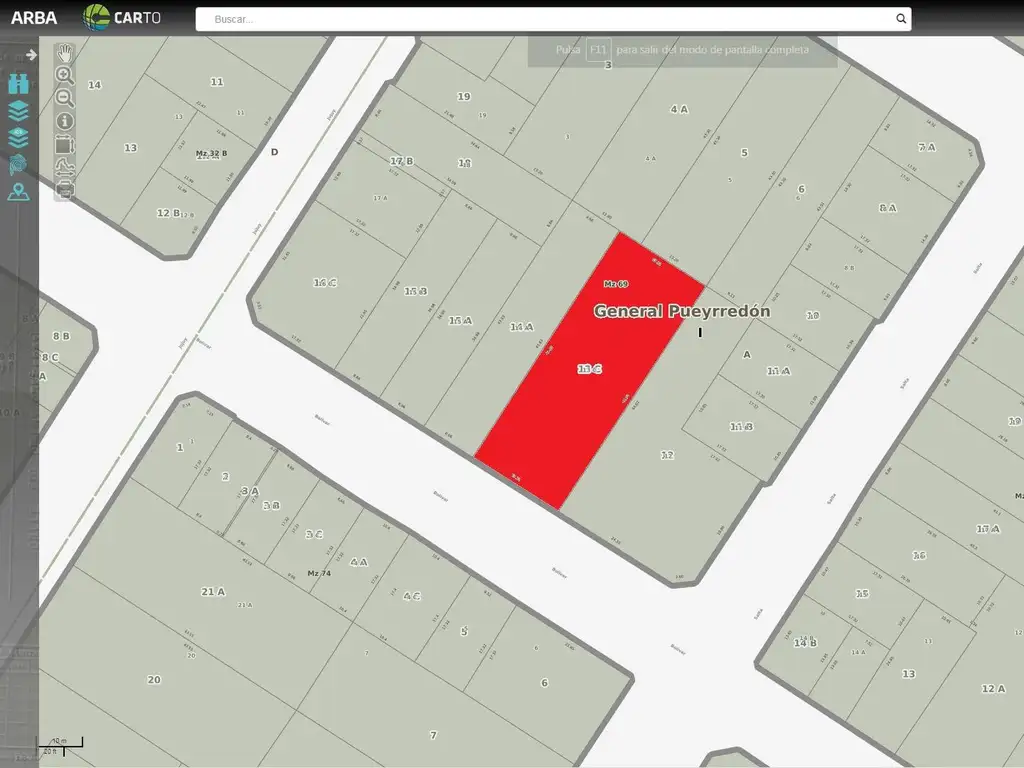Click the print map icon
The height and width of the screenshot is (768, 1024).
[65, 190]
